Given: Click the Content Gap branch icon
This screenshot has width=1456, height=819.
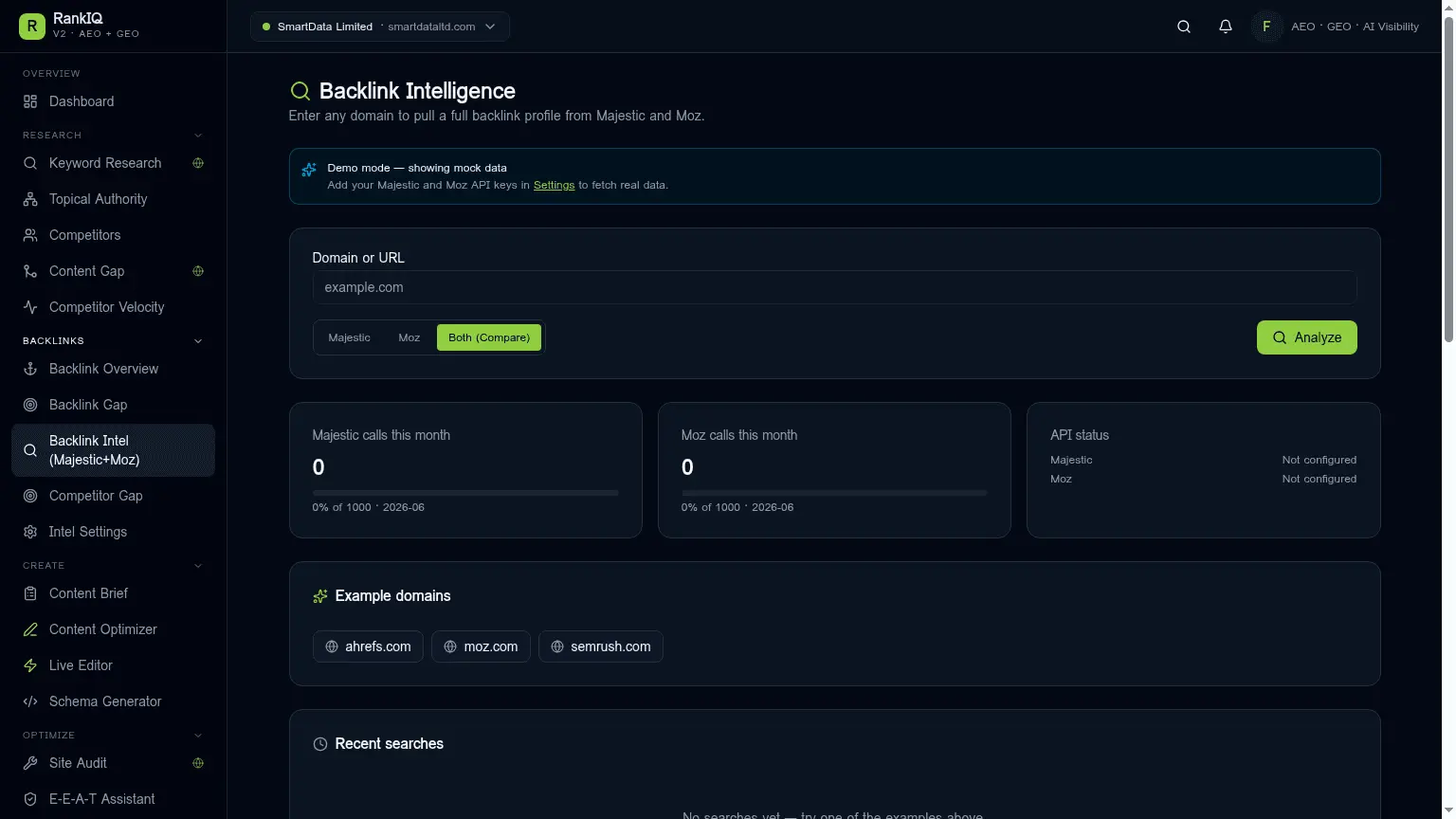Looking at the screenshot, I should point(30,271).
